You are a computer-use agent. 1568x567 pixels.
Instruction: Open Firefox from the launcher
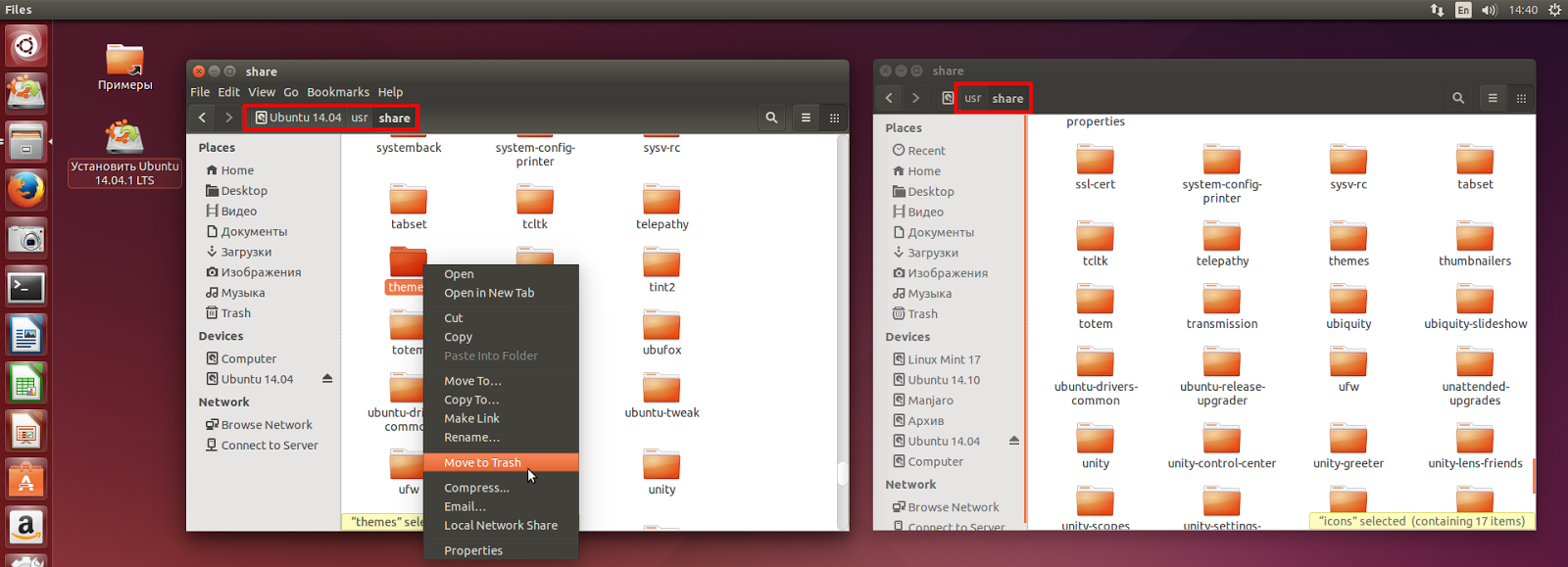click(x=26, y=190)
